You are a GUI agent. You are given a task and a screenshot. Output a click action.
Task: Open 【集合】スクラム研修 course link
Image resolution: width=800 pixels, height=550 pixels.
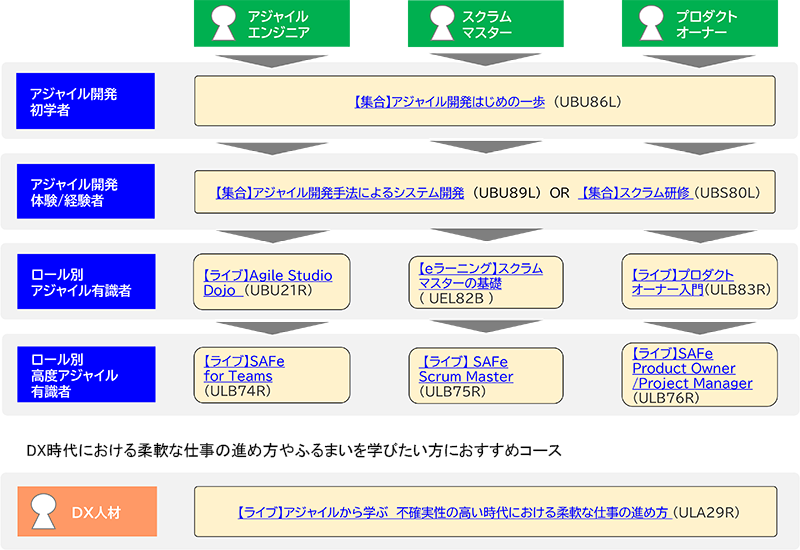pyautogui.click(x=635, y=193)
